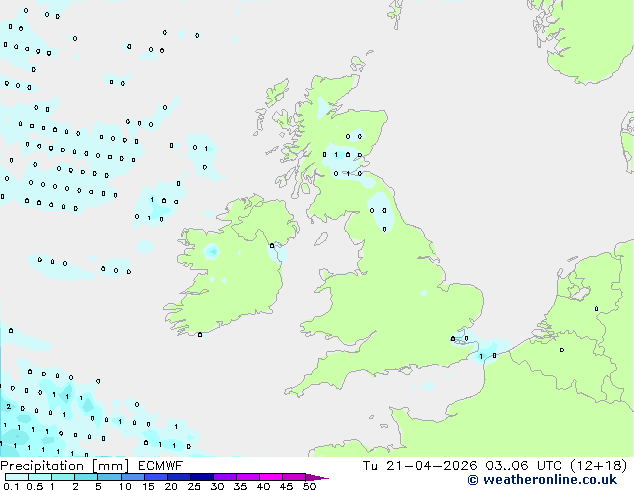
Task: Click the 'Precipitation [mm]' title text
Action: 64,466
